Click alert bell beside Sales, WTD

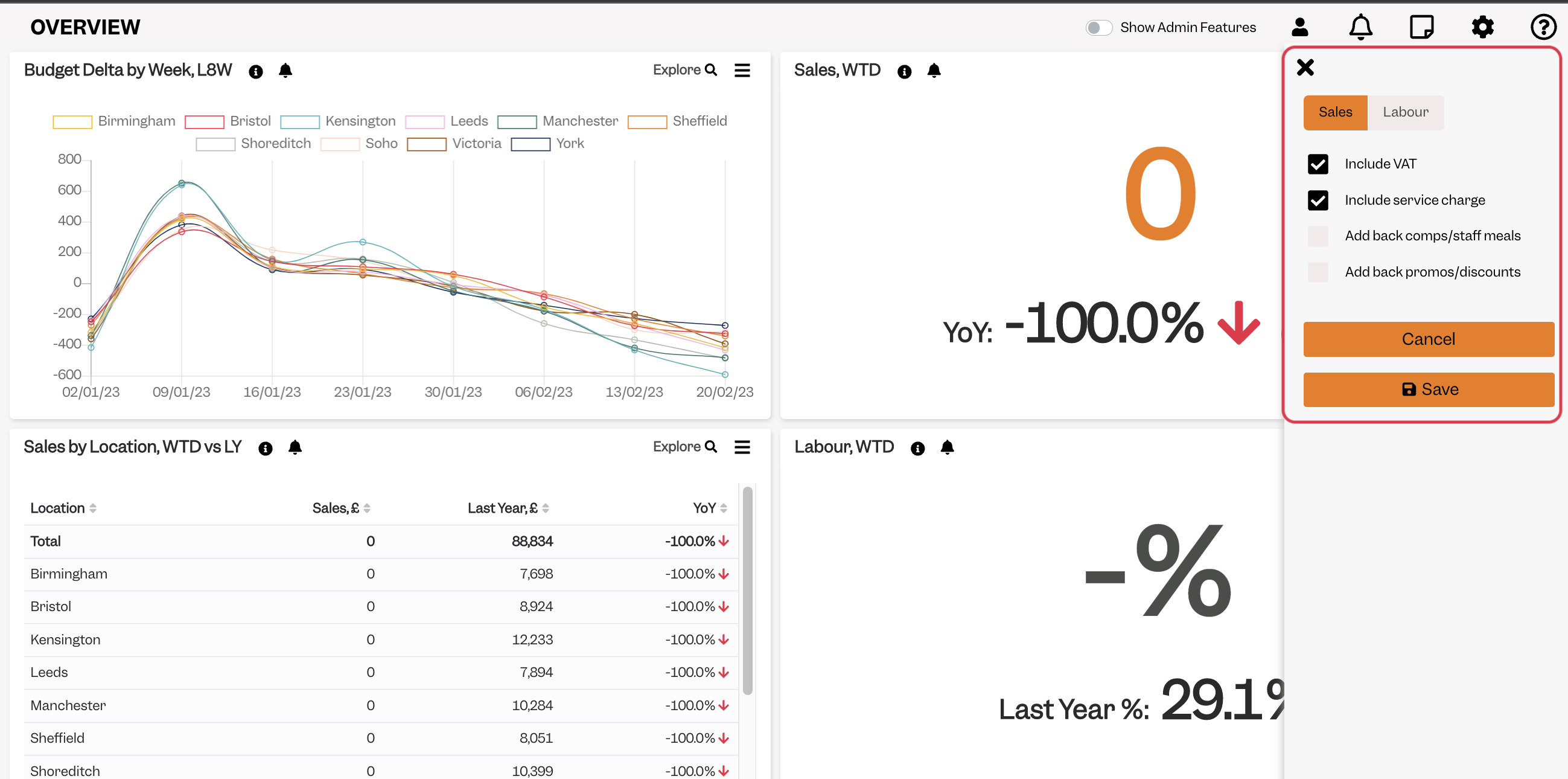pos(934,71)
